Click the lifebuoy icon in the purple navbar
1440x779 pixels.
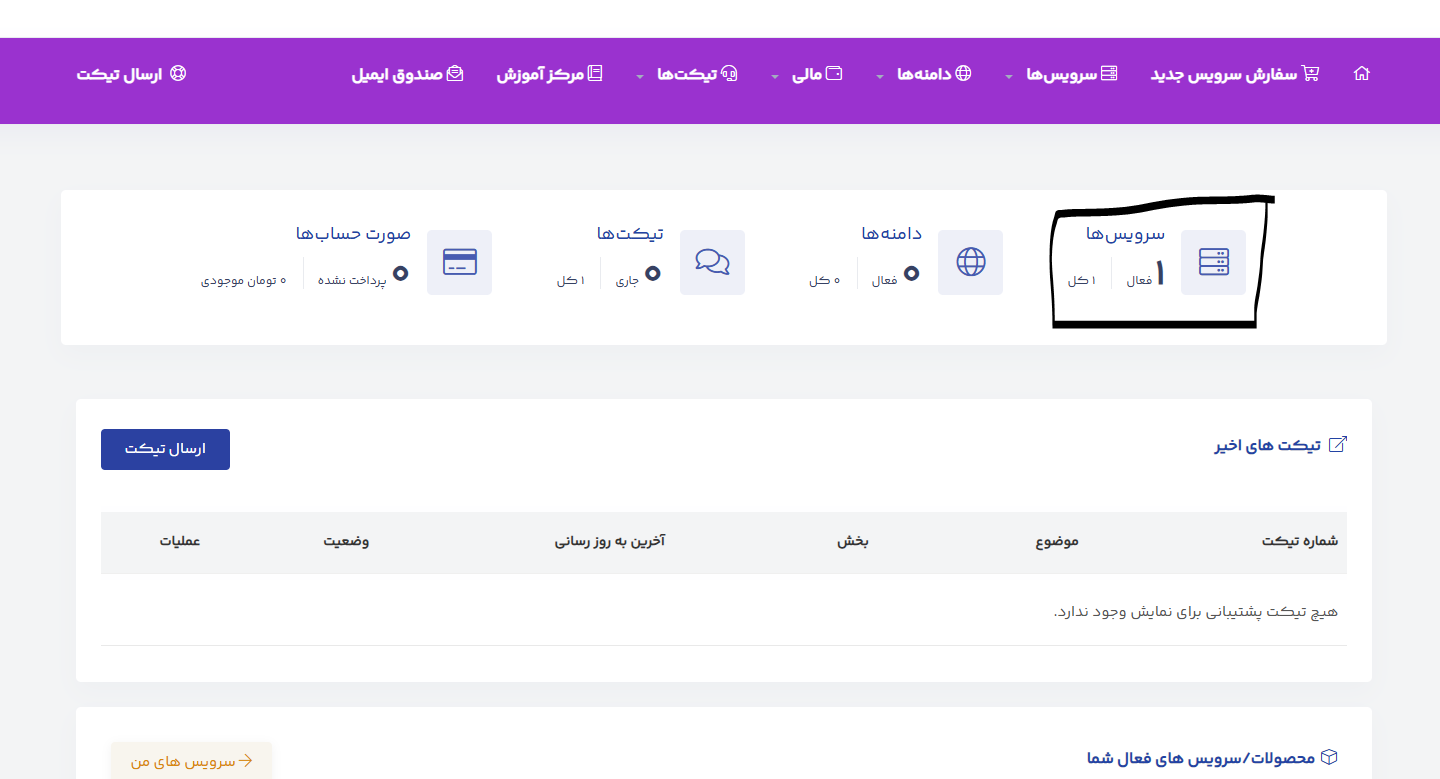[x=179, y=74]
